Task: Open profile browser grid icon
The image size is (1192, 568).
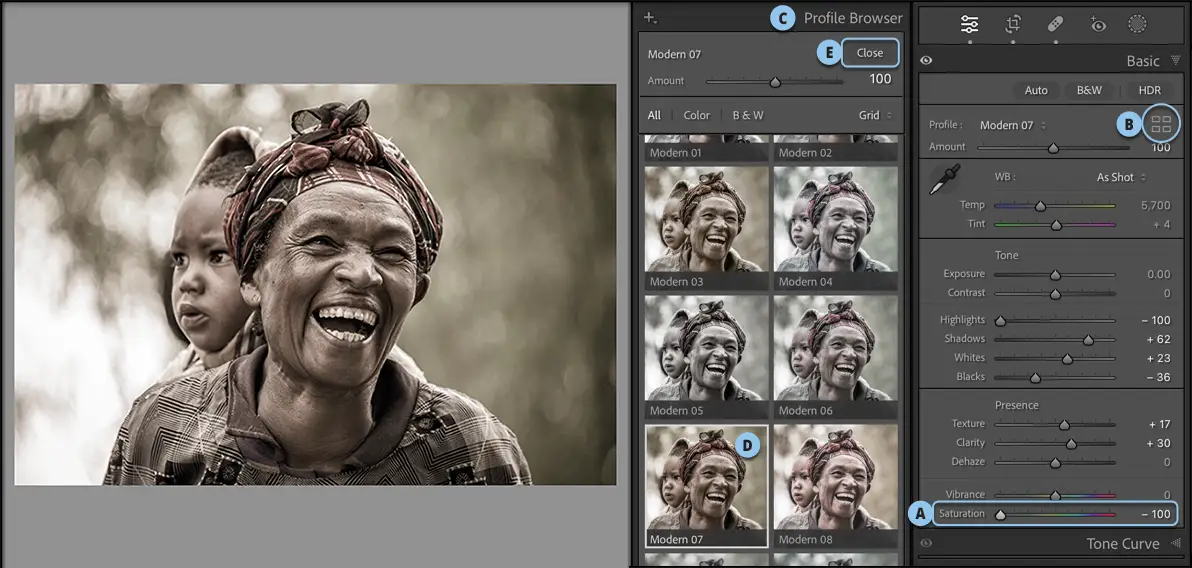Action: pos(1161,125)
